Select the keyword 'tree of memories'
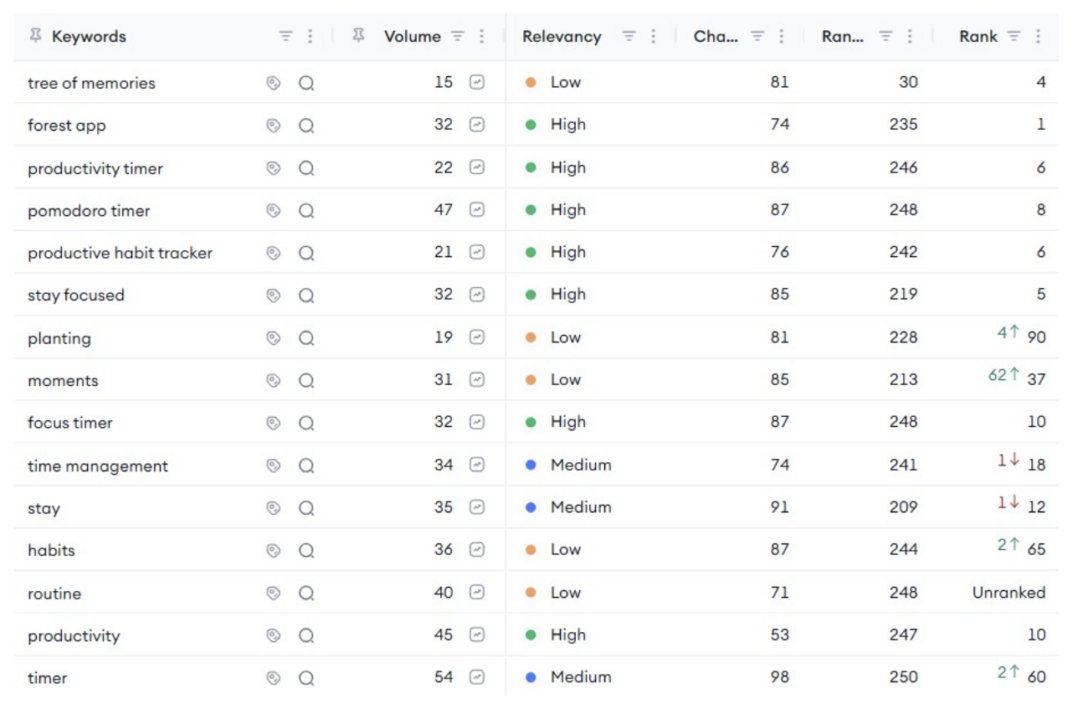Screen dimensions: 1078x720 click(91, 83)
